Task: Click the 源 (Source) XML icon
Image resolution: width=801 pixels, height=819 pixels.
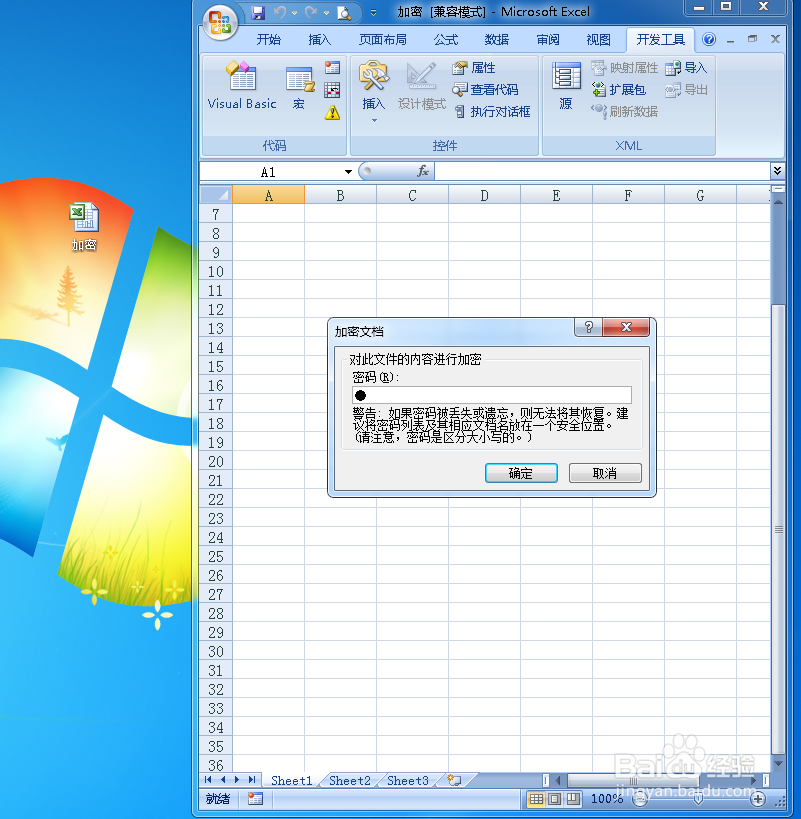Action: point(566,85)
